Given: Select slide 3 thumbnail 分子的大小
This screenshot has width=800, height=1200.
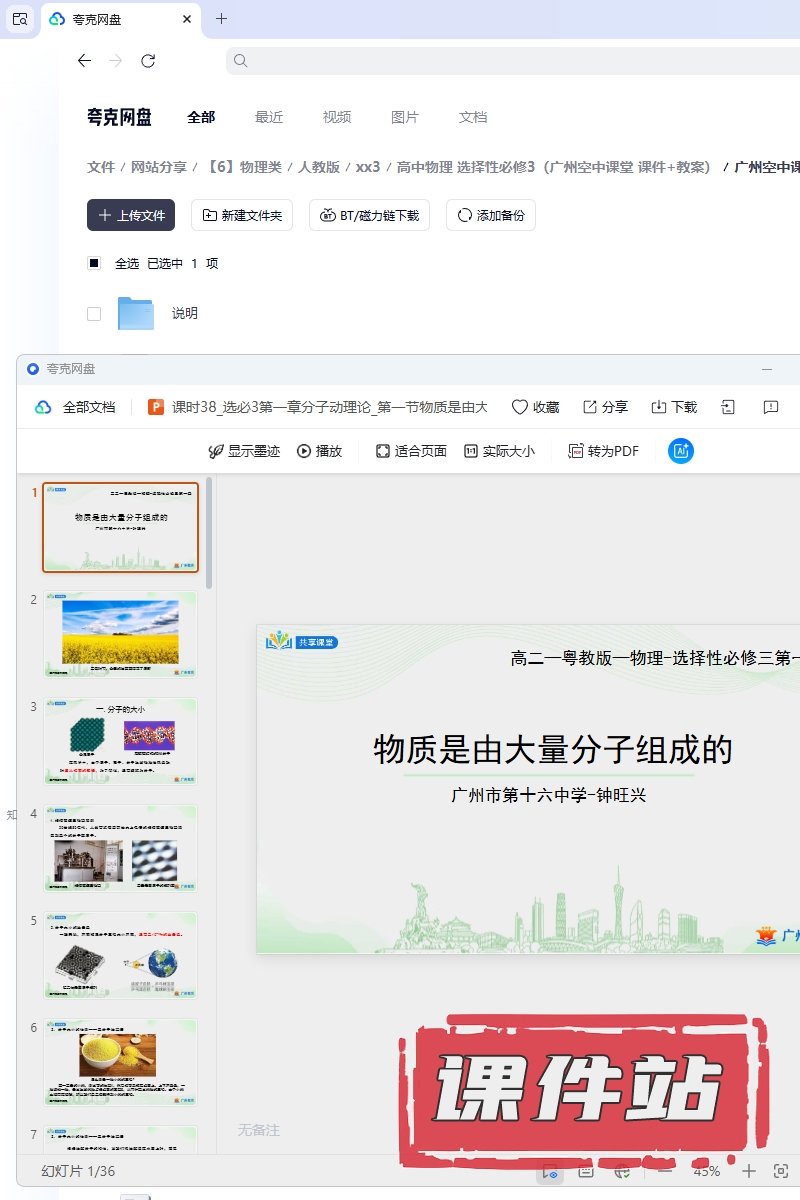Looking at the screenshot, I should [120, 741].
